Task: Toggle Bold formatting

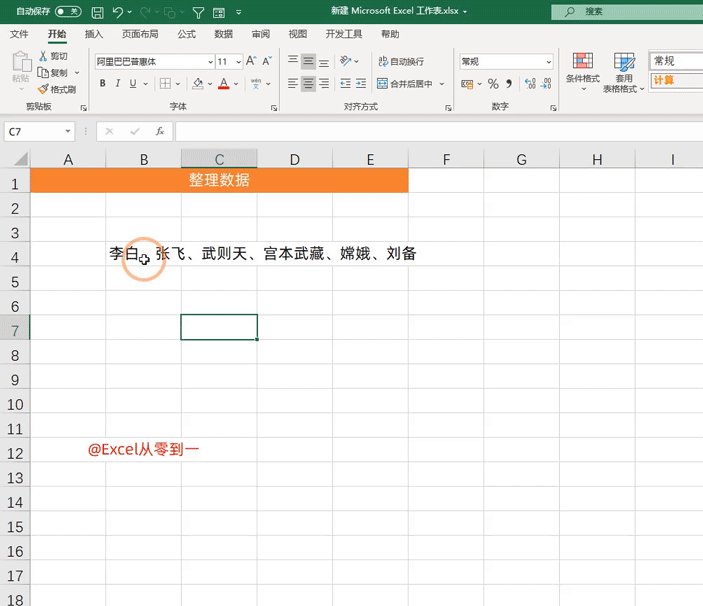Action: (x=102, y=84)
